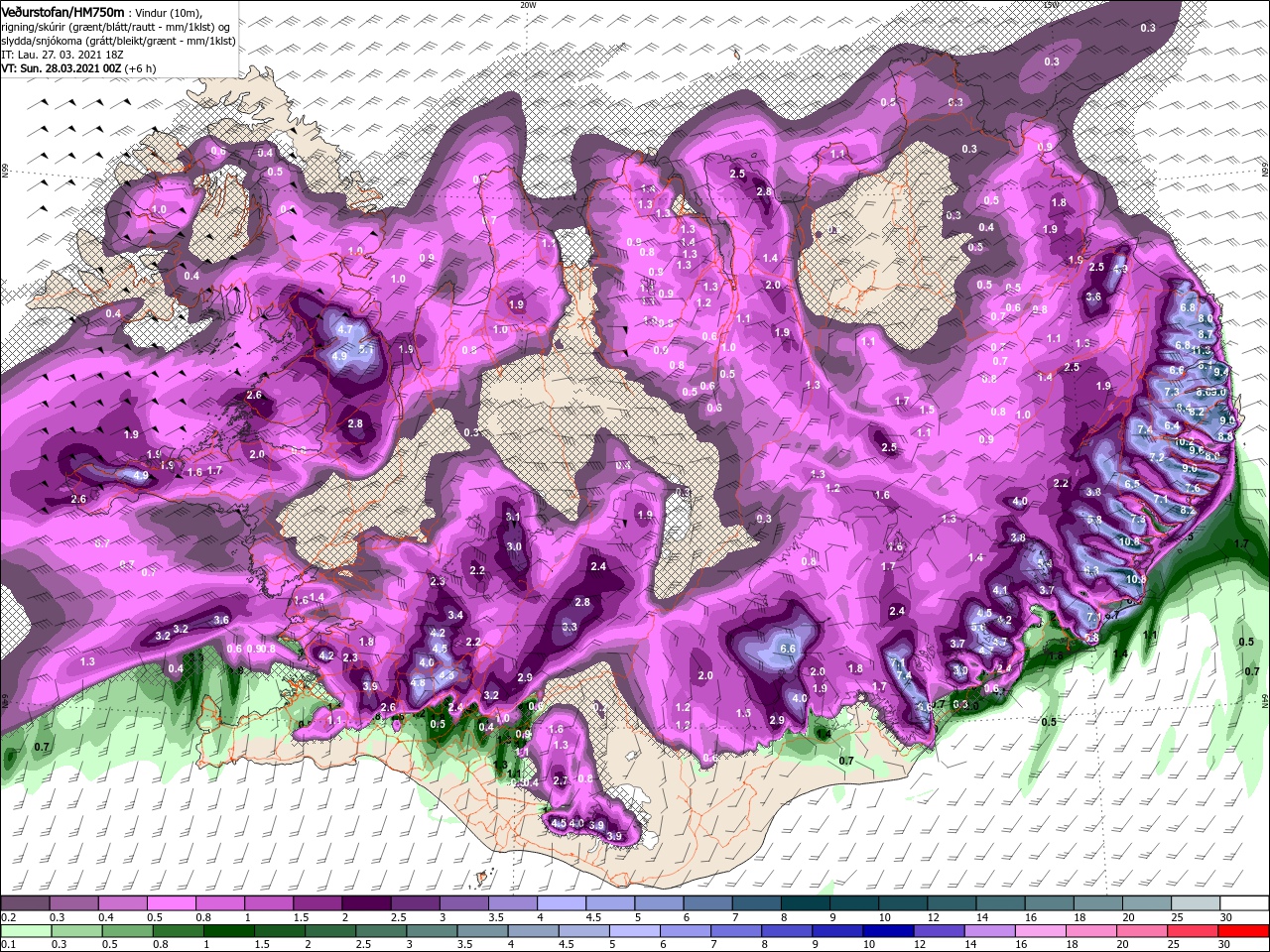Image resolution: width=1270 pixels, height=952 pixels.
Task: Select darkest purple snow swatch 2 to 2.5
Action: coord(365,904)
